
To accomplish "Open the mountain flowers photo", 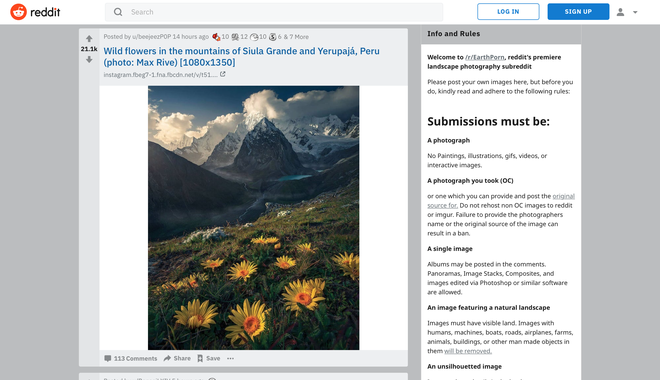I will [253, 218].
